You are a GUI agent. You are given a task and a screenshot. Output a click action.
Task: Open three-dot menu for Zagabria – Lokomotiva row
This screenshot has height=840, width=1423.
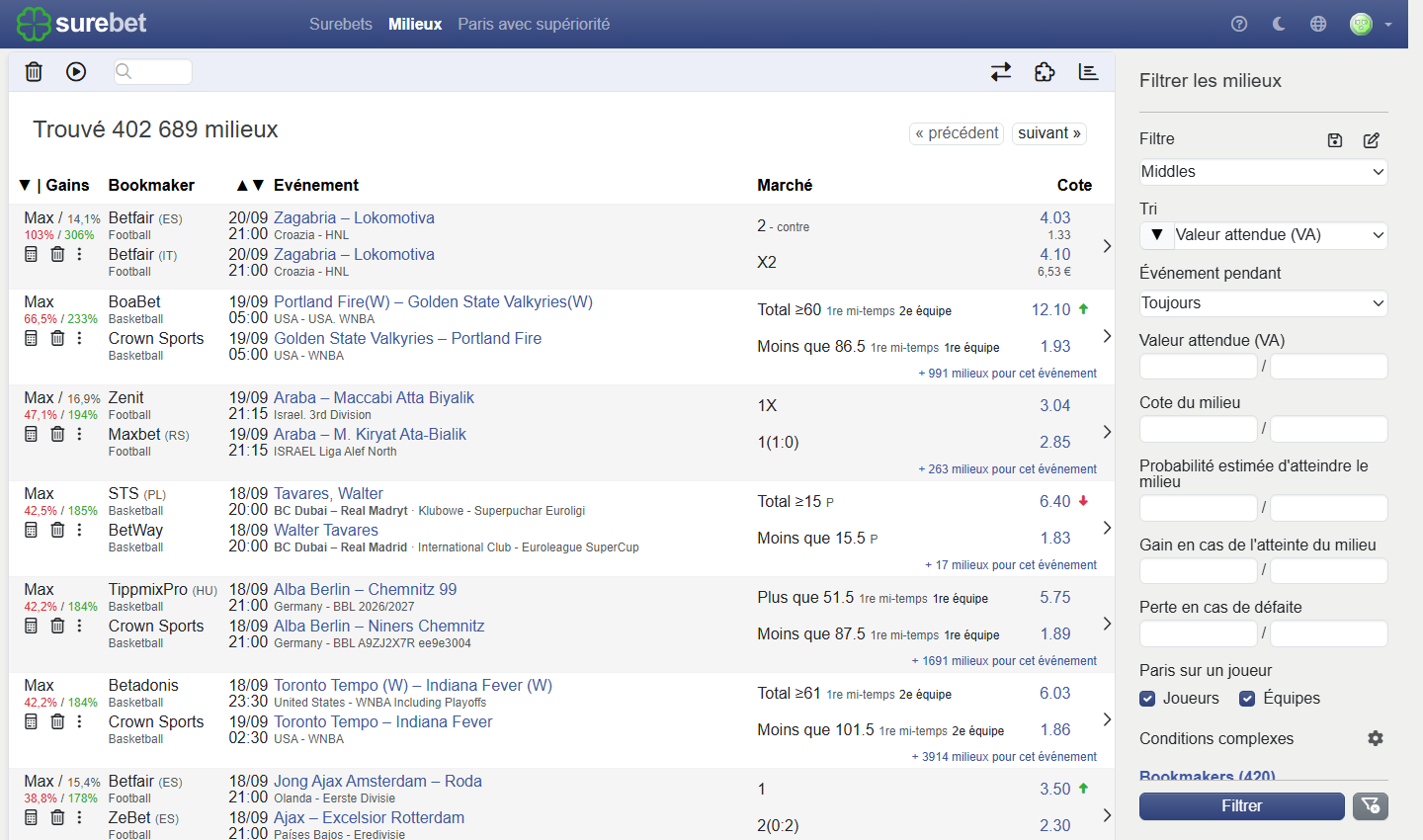80,255
